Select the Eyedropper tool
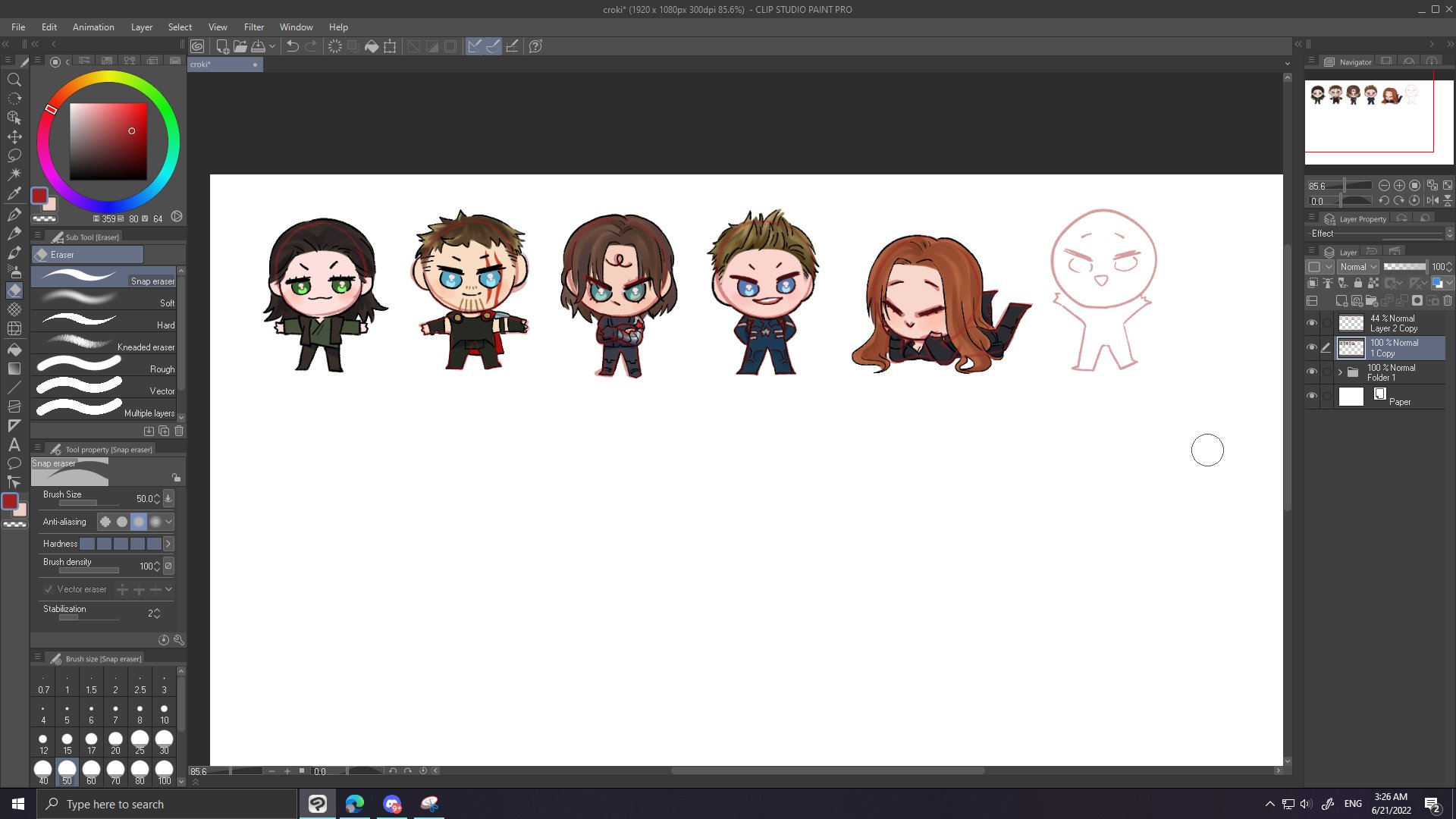The width and height of the screenshot is (1456, 819). coord(14,194)
